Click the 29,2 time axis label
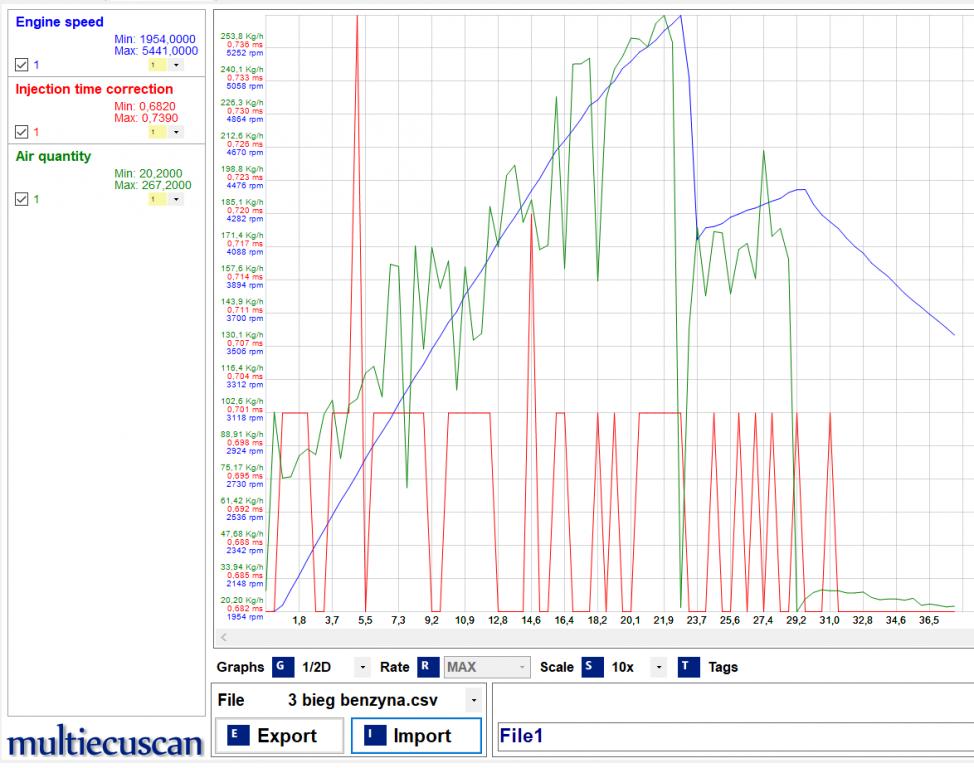The image size is (974, 768). point(796,620)
